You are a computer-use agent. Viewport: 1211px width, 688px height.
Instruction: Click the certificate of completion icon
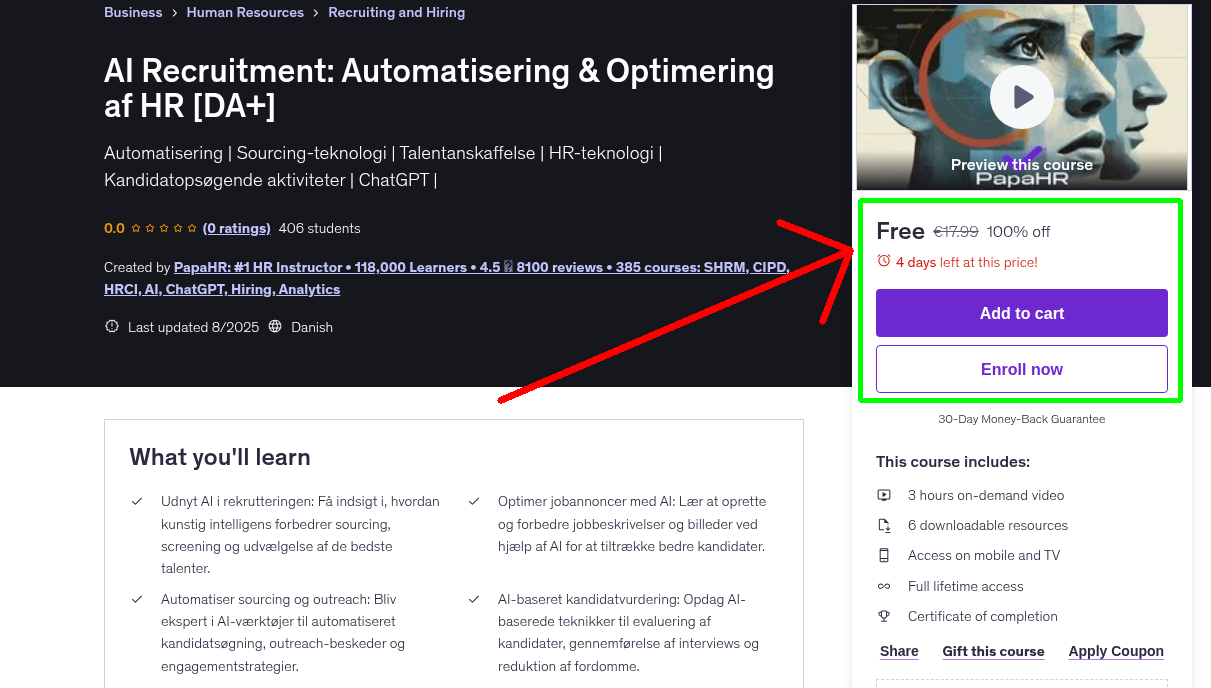pos(885,616)
